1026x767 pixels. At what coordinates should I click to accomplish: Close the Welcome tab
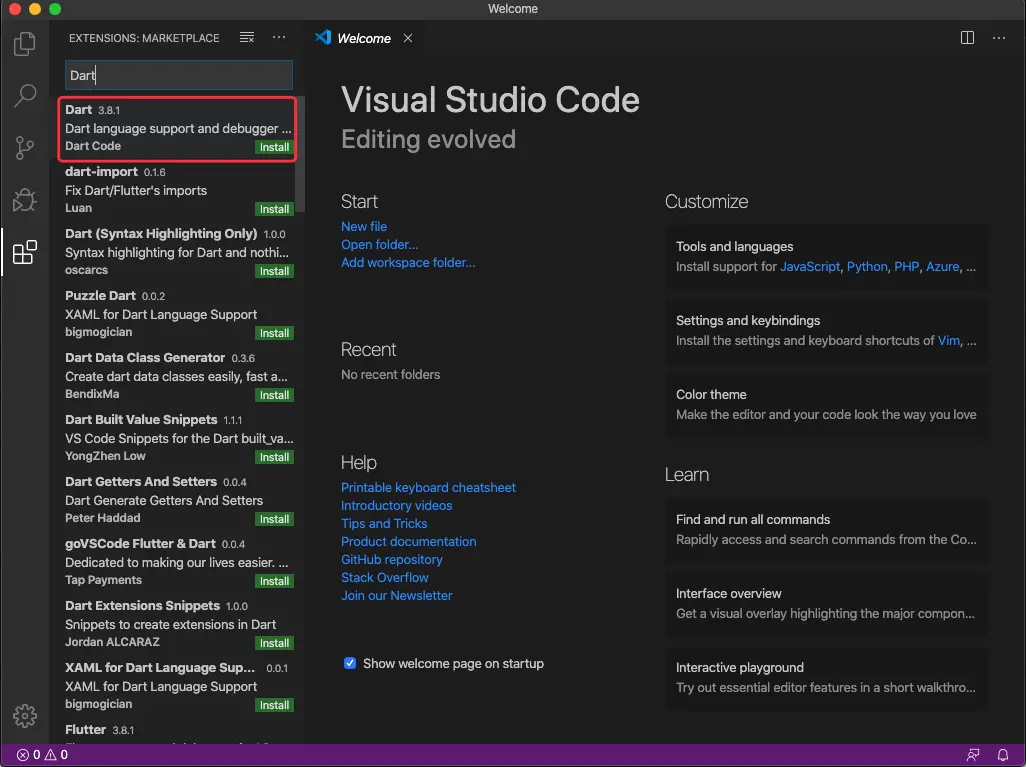click(x=408, y=38)
